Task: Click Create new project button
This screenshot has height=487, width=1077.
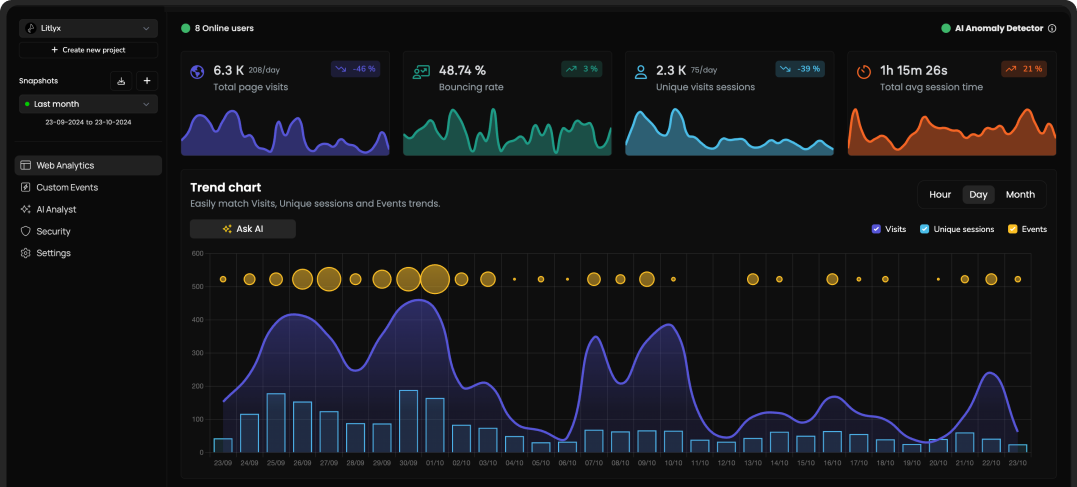Action: tap(88, 50)
